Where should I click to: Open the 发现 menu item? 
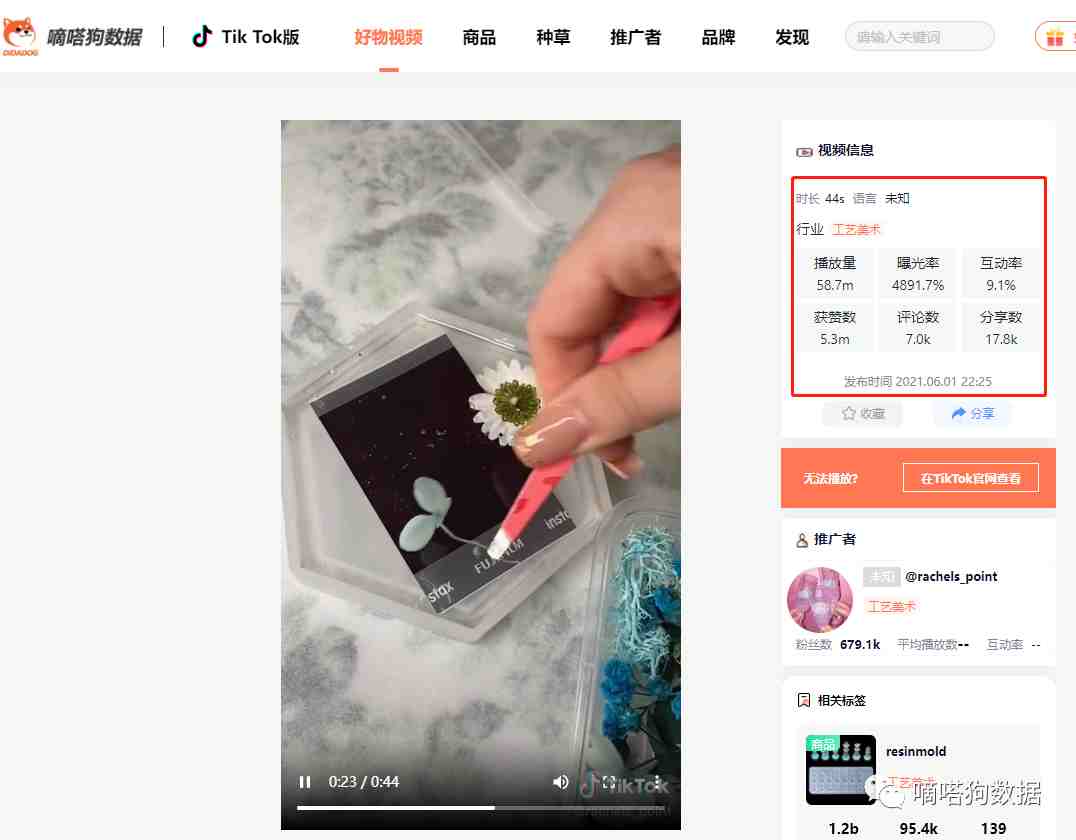coord(792,37)
